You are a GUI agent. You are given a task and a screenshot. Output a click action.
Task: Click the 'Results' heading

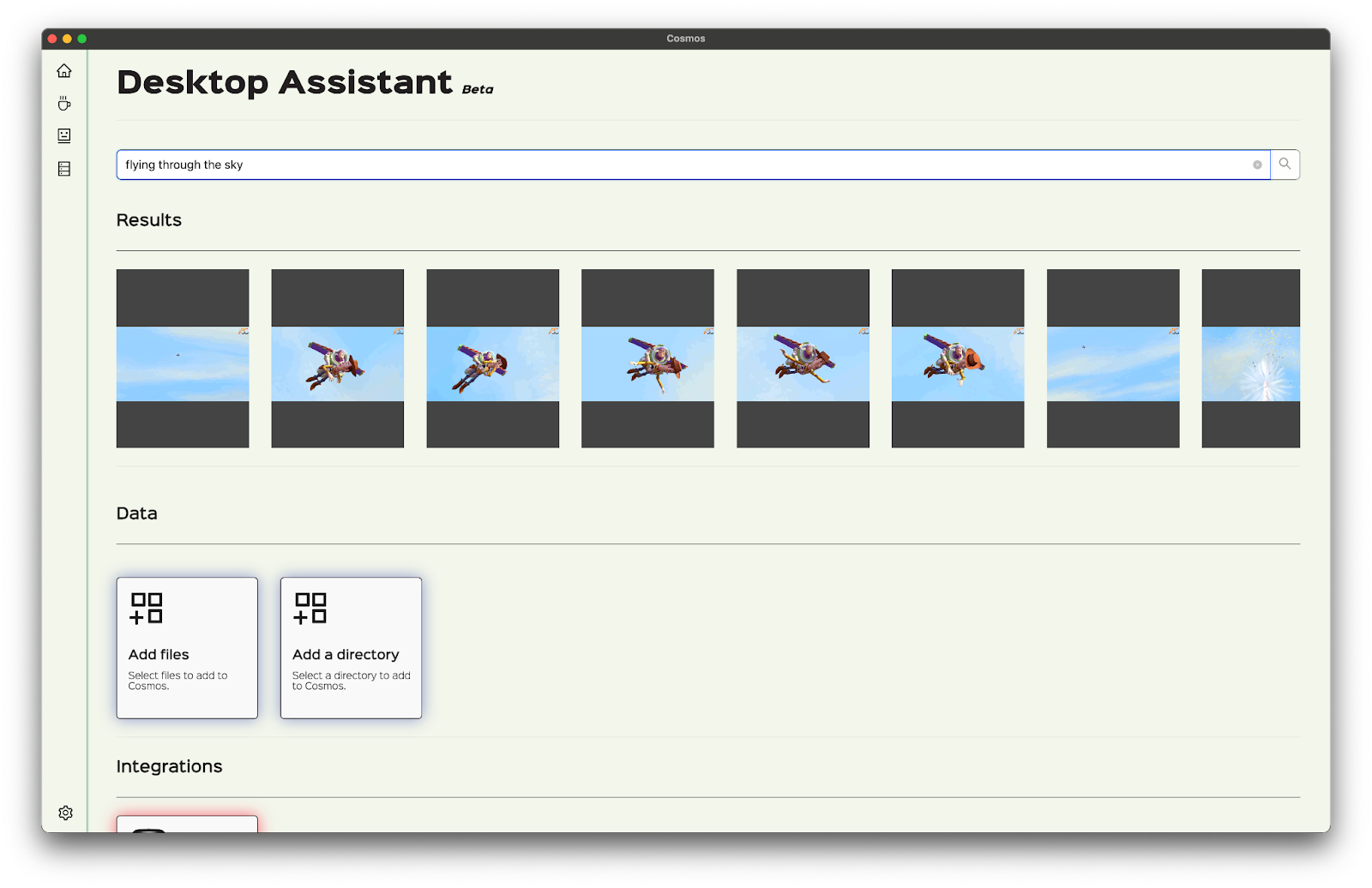click(149, 220)
